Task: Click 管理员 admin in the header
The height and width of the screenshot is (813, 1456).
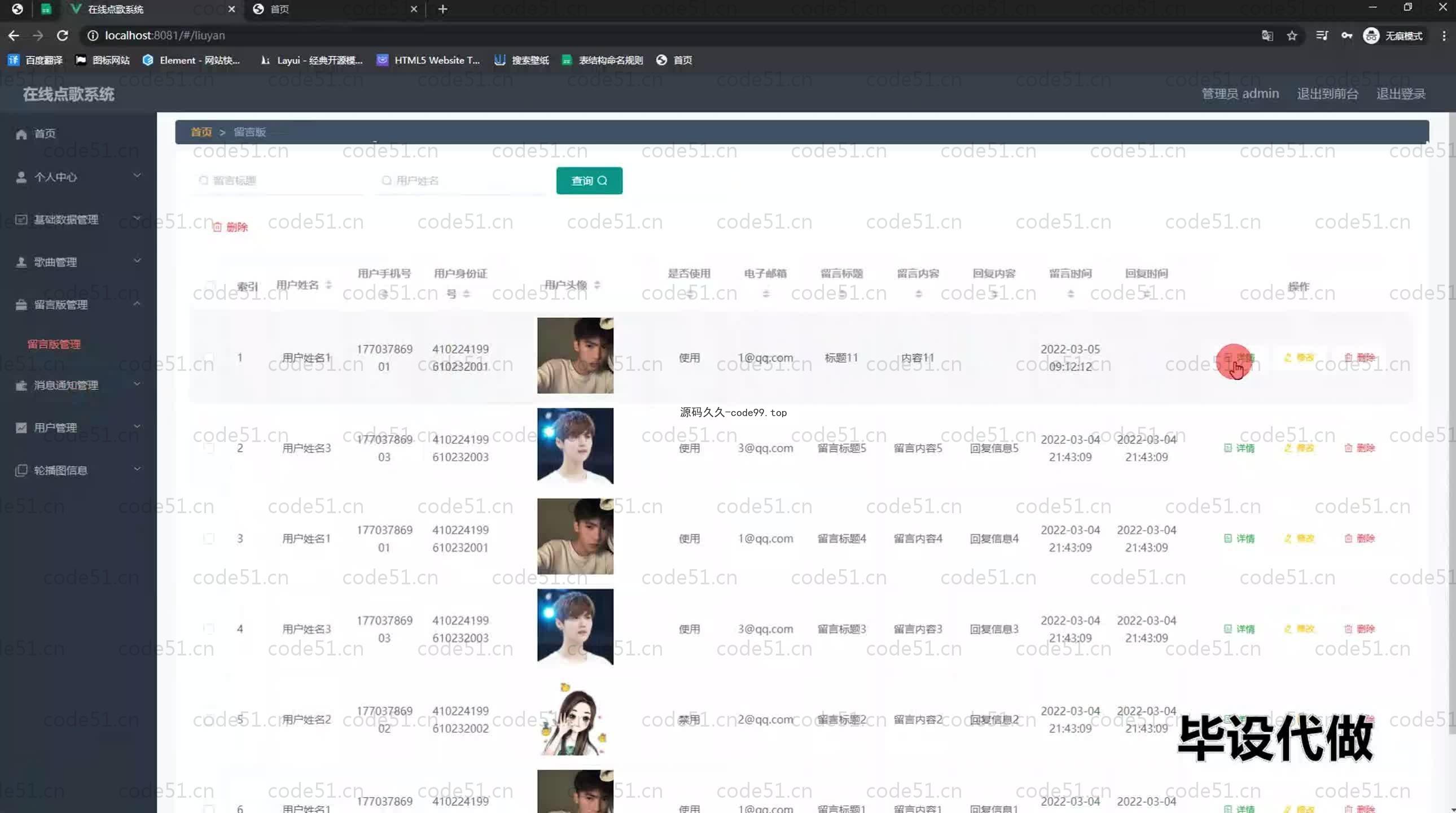Action: pyautogui.click(x=1239, y=94)
